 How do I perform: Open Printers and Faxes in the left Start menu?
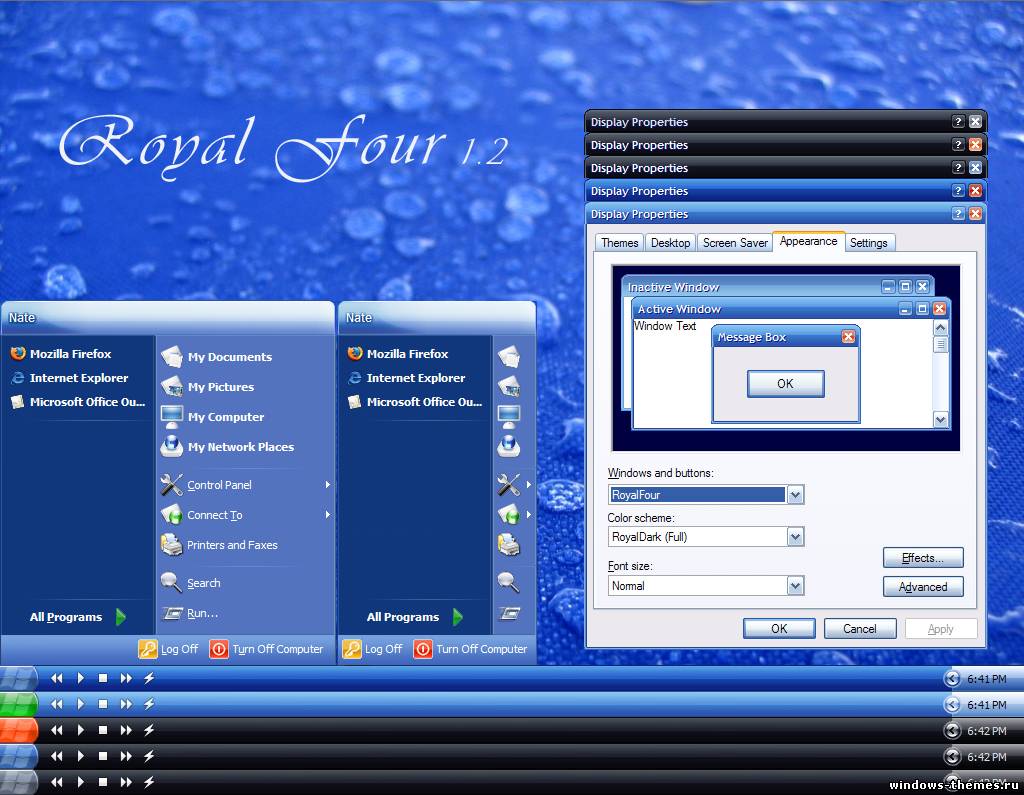click(x=220, y=545)
